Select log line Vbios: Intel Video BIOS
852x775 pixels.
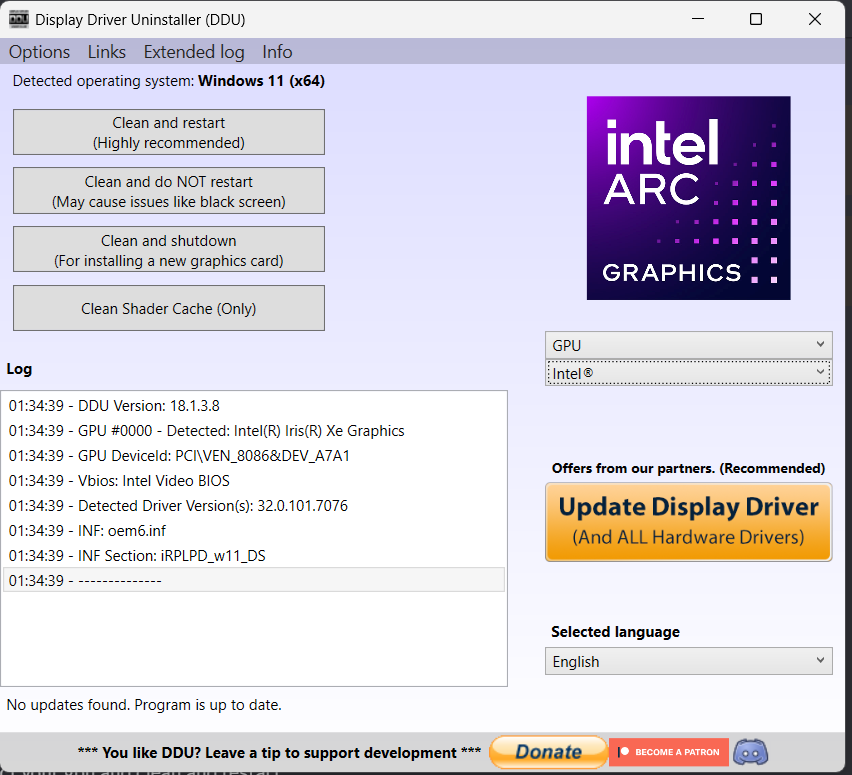(254, 481)
